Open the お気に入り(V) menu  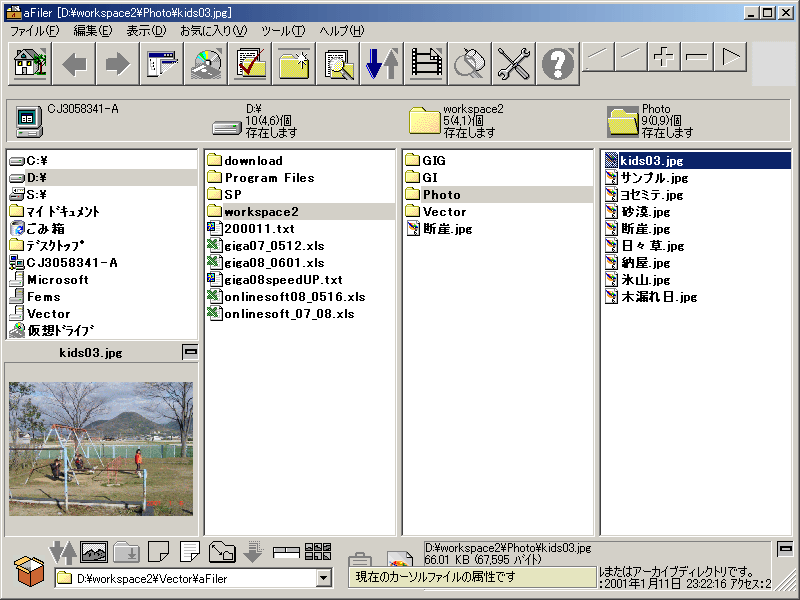click(213, 31)
